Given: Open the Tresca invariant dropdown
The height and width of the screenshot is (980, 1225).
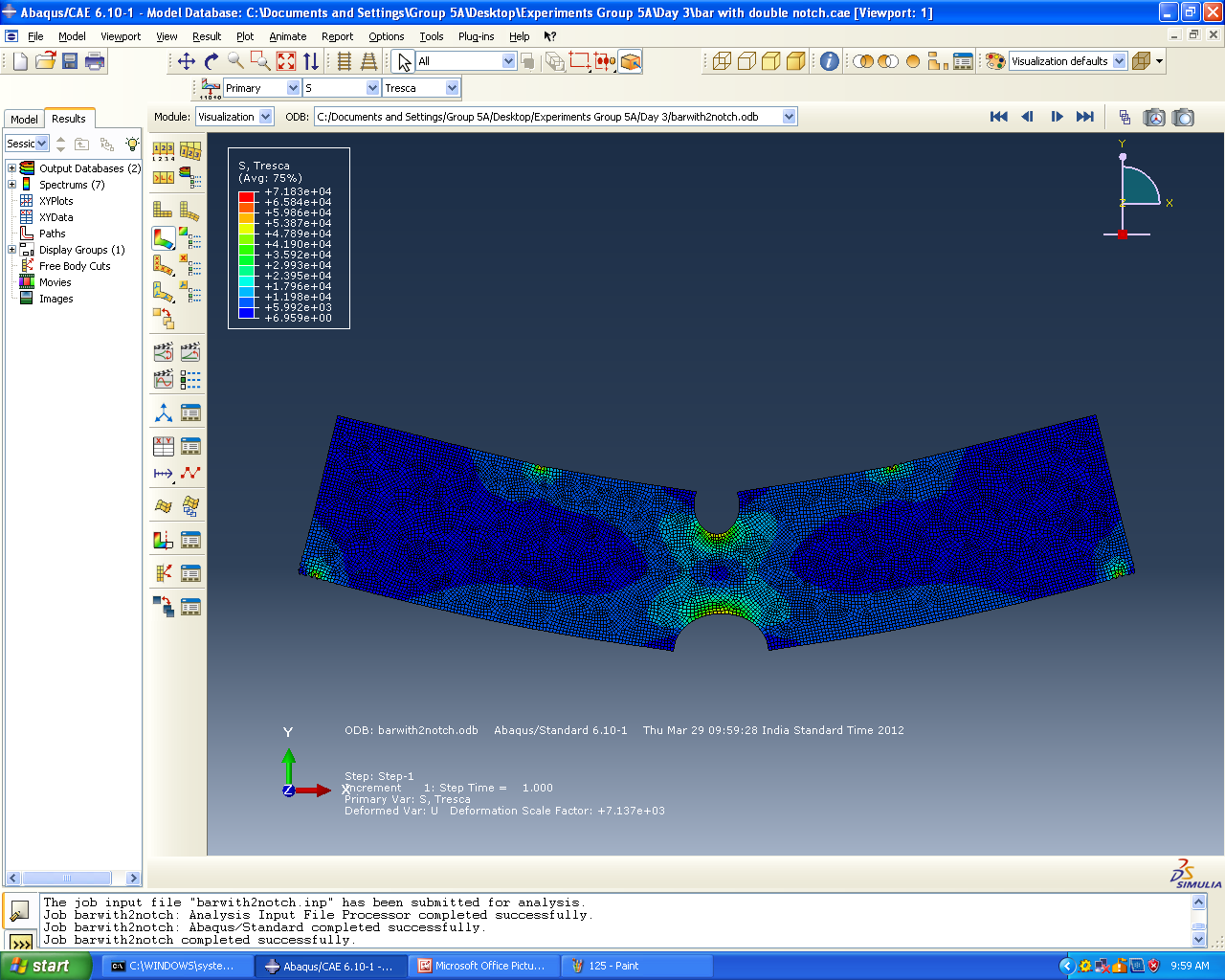Looking at the screenshot, I should [453, 88].
